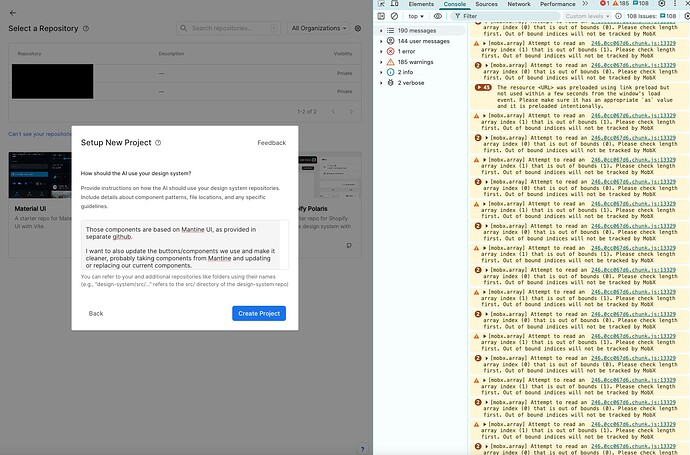Focus console Filter input
690x455 pixels.
505,16
